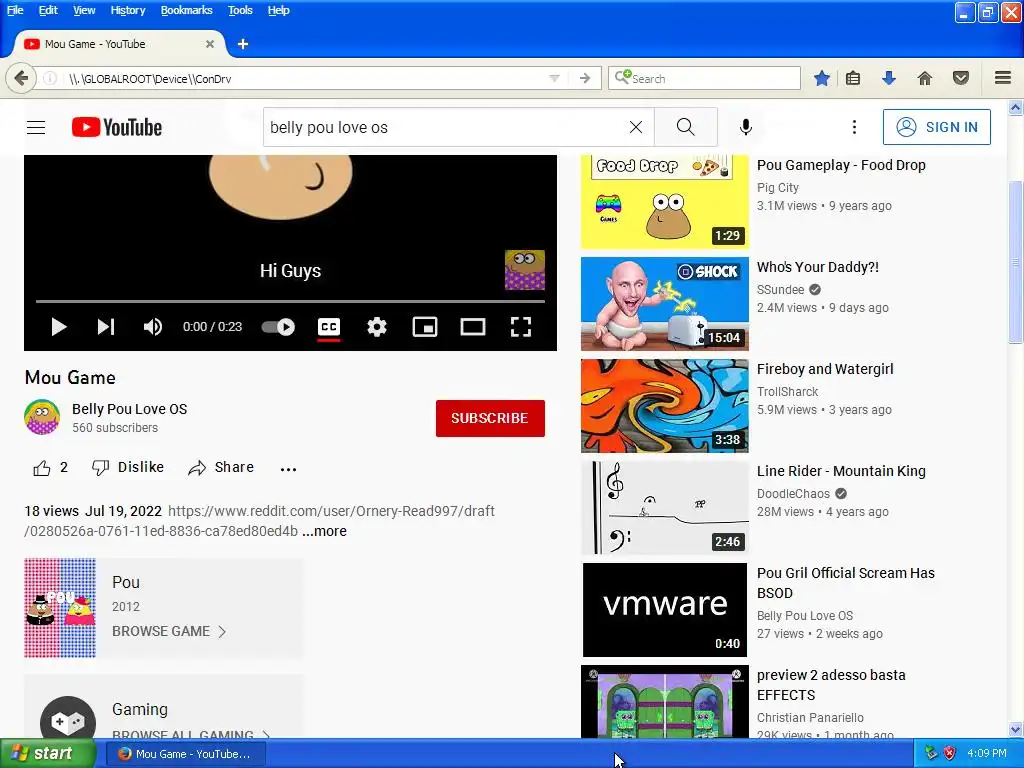Image resolution: width=1024 pixels, height=768 pixels.
Task: Browse the Pou game page
Action: tap(168, 632)
